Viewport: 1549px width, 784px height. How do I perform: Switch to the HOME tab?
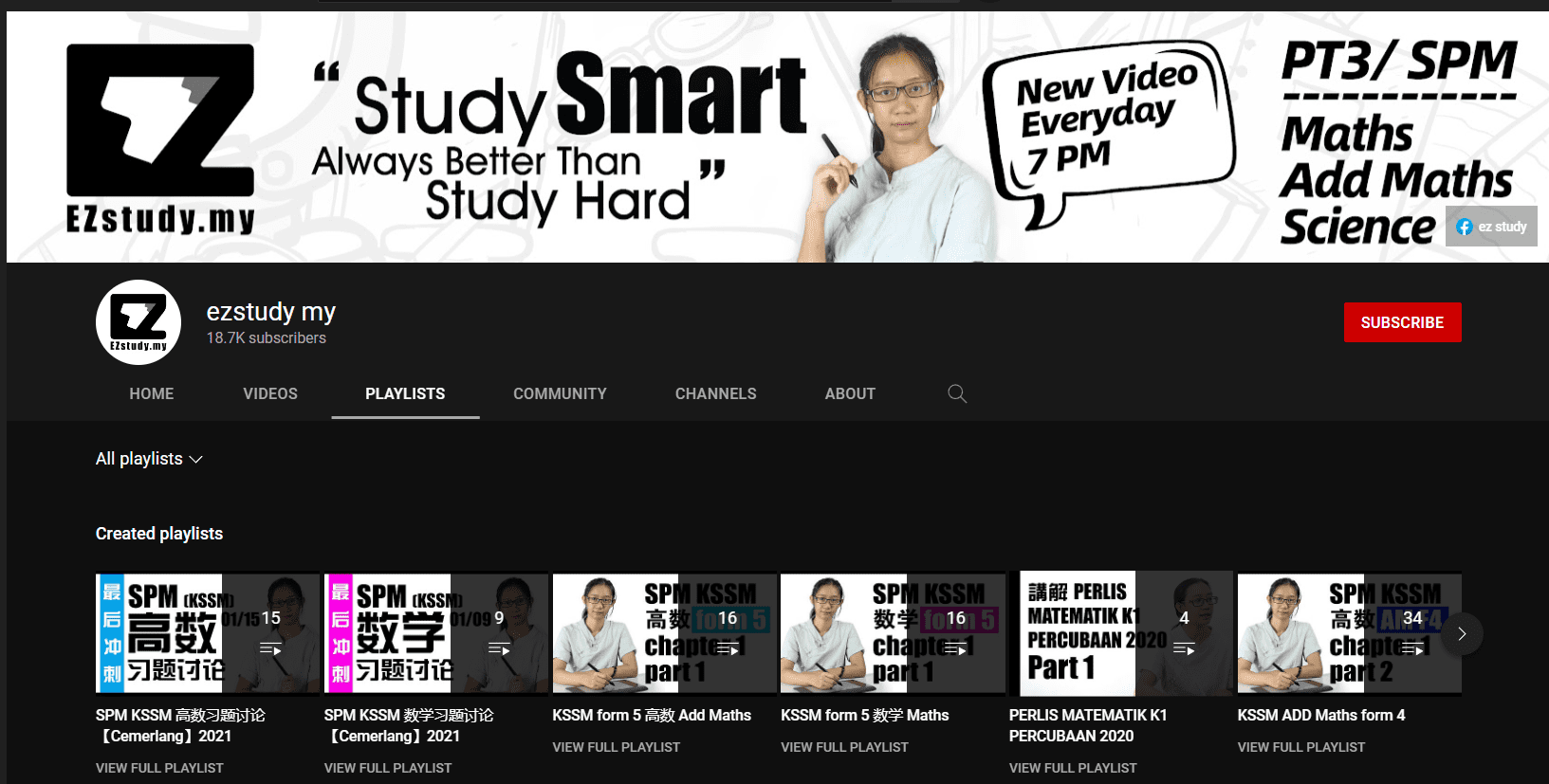152,393
